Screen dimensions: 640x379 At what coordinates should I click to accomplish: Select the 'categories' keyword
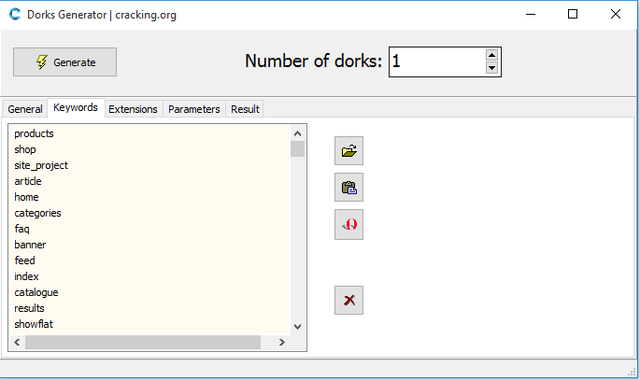pyautogui.click(x=38, y=213)
